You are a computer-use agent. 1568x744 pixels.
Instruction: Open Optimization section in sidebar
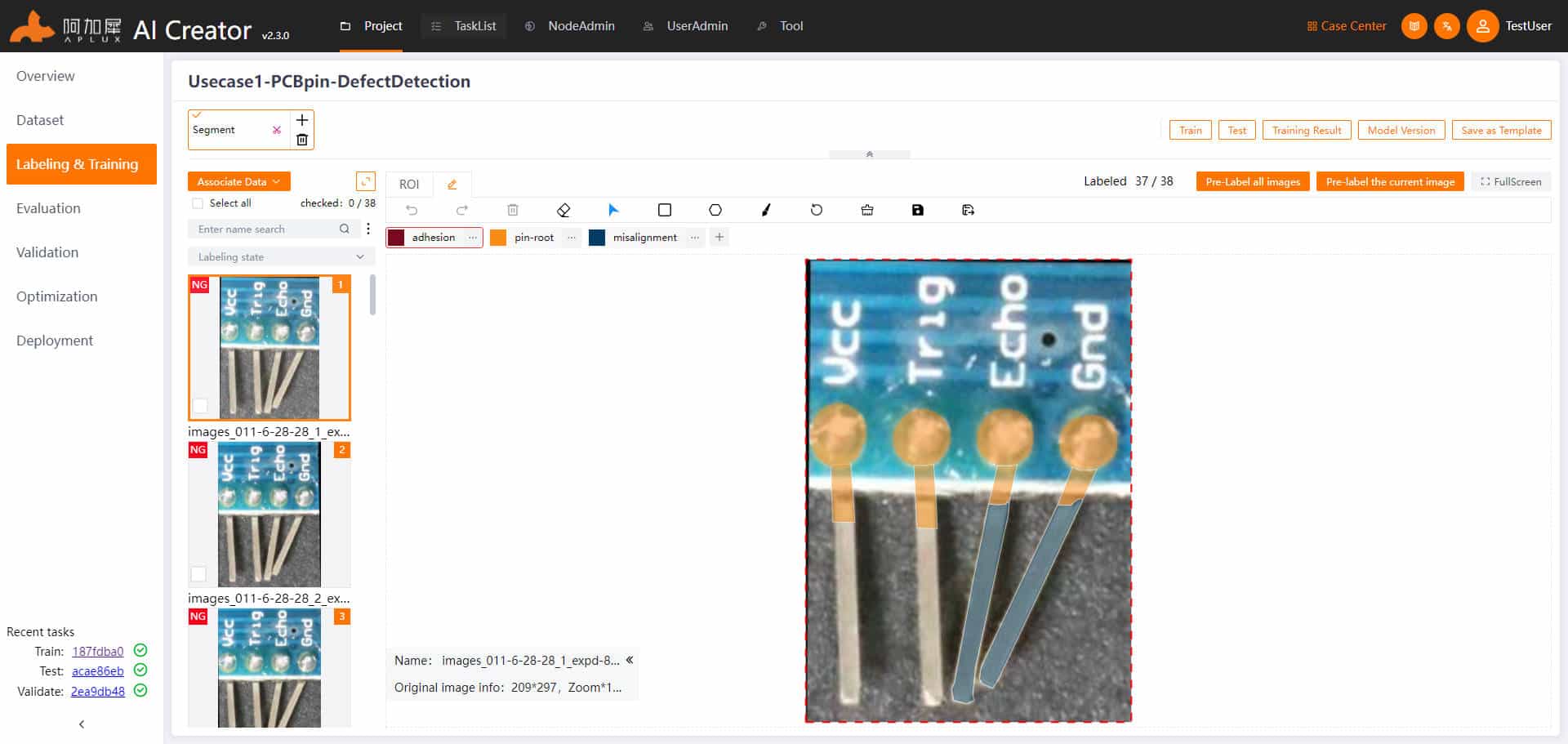pyautogui.click(x=57, y=296)
